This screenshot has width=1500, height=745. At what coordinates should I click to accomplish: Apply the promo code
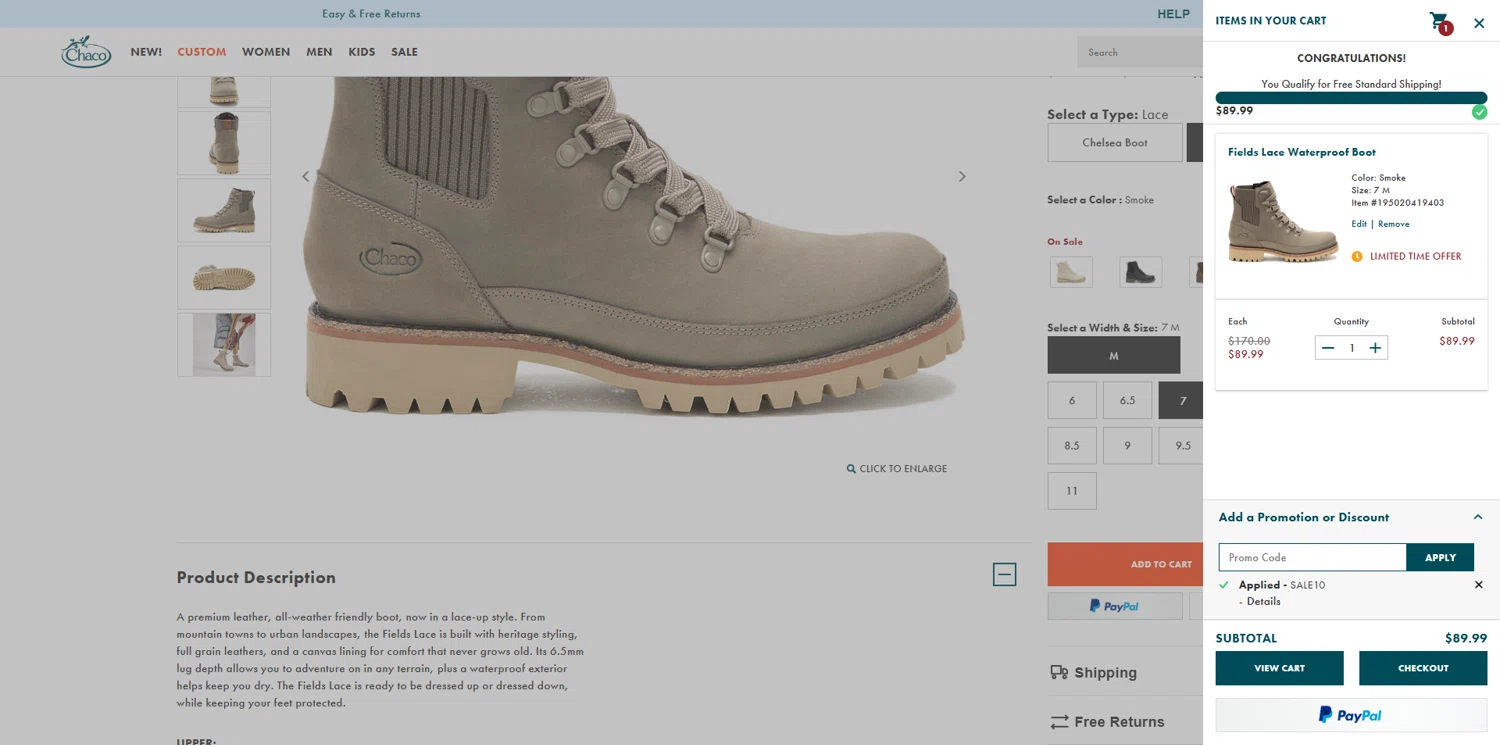click(x=1440, y=557)
